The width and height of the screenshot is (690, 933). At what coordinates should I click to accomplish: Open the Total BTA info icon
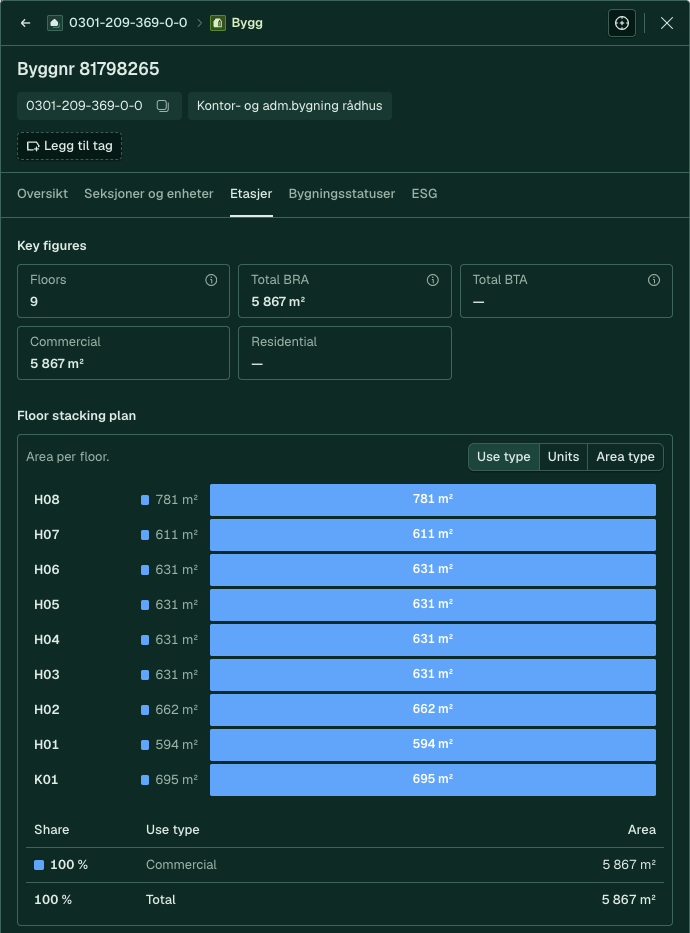654,280
